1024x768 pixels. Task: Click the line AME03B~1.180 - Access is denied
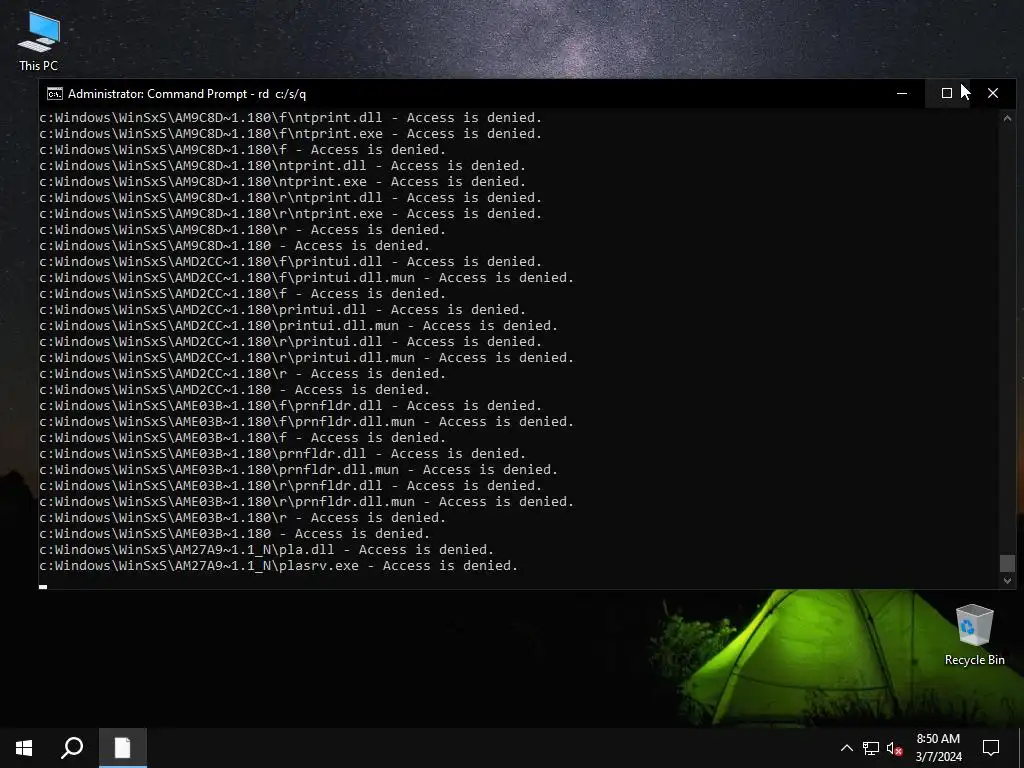click(234, 534)
